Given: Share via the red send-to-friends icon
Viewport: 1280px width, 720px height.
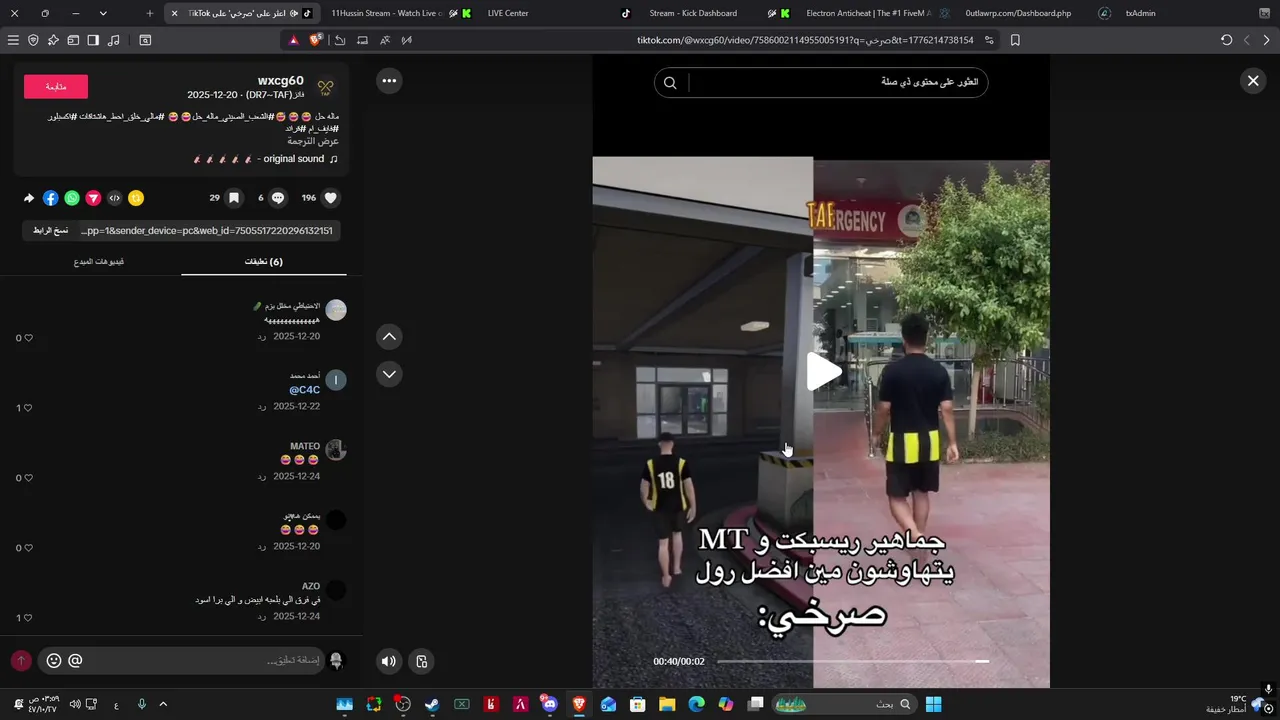Looking at the screenshot, I should [93, 198].
